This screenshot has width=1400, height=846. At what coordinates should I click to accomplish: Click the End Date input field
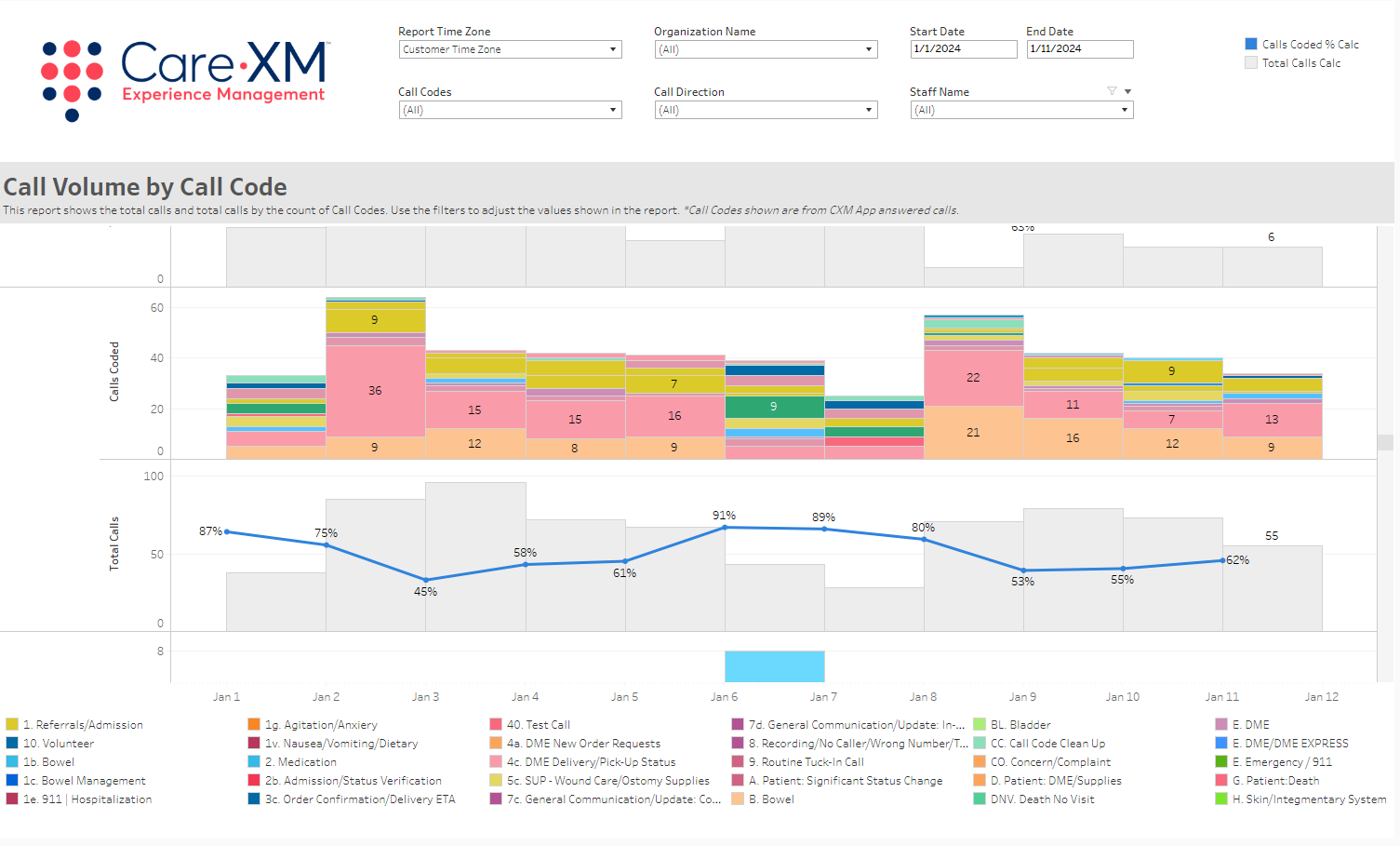(1079, 49)
